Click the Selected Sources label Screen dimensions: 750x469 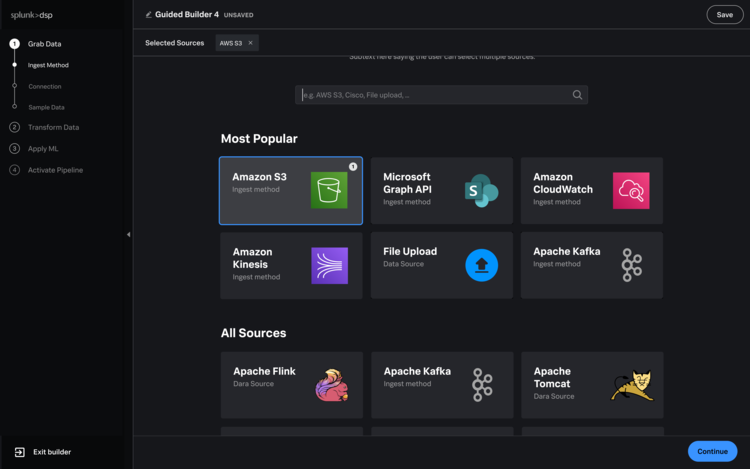pos(175,43)
